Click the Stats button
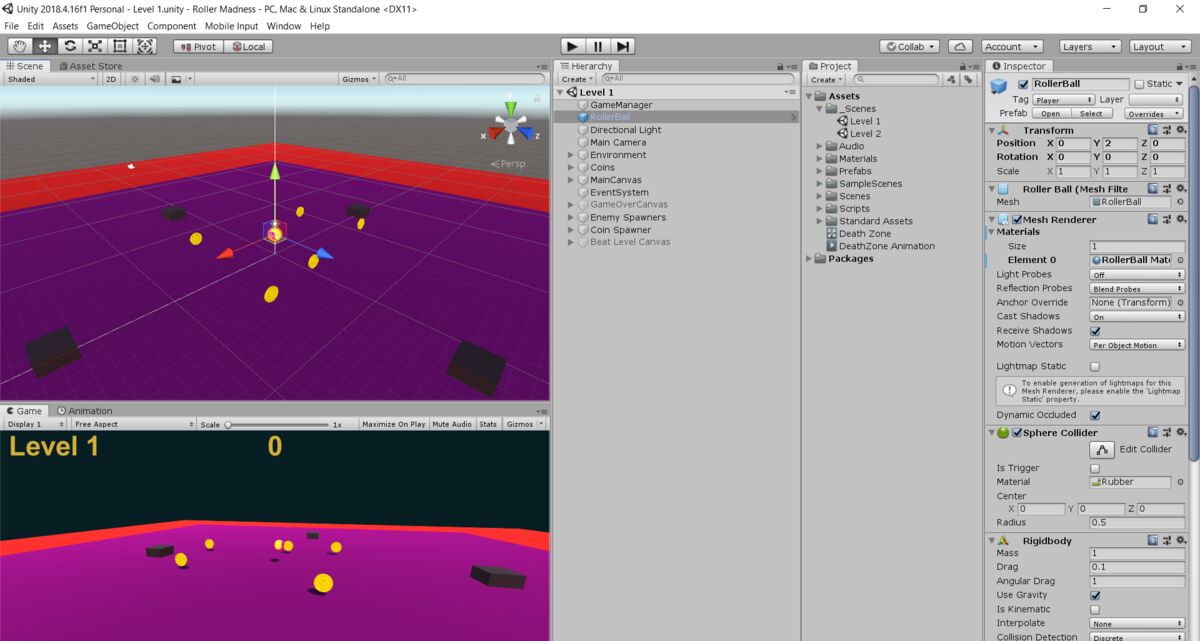 (x=488, y=424)
